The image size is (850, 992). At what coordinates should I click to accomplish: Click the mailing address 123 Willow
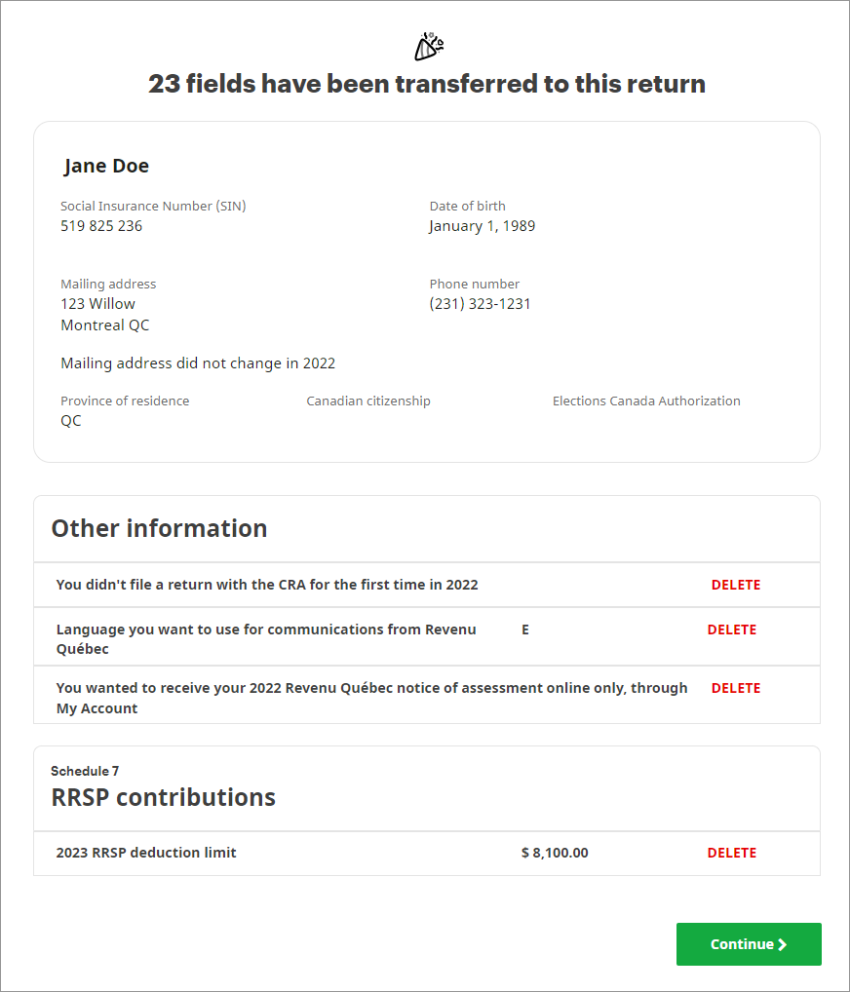98,304
